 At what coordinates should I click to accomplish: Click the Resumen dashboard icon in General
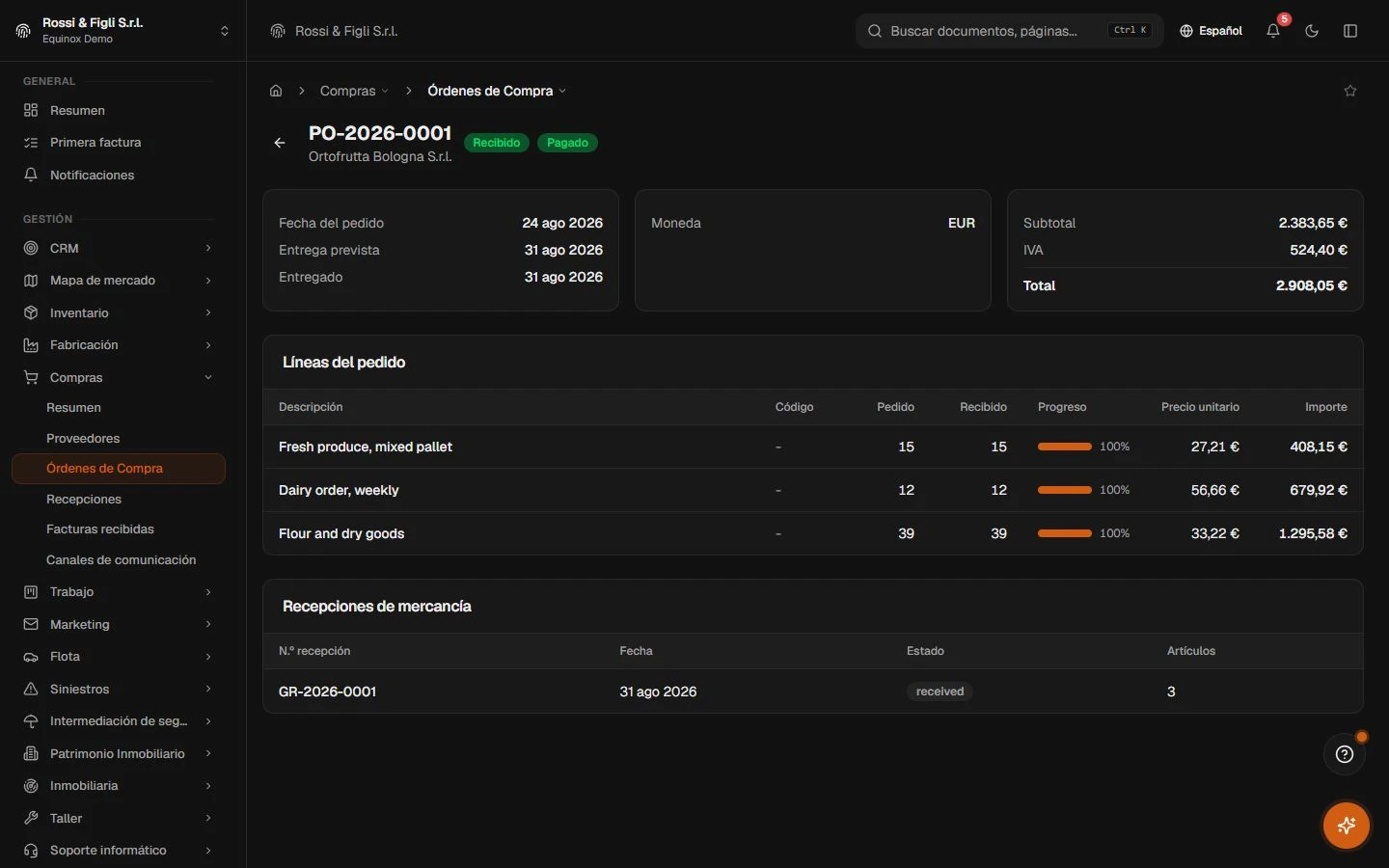[x=31, y=110]
